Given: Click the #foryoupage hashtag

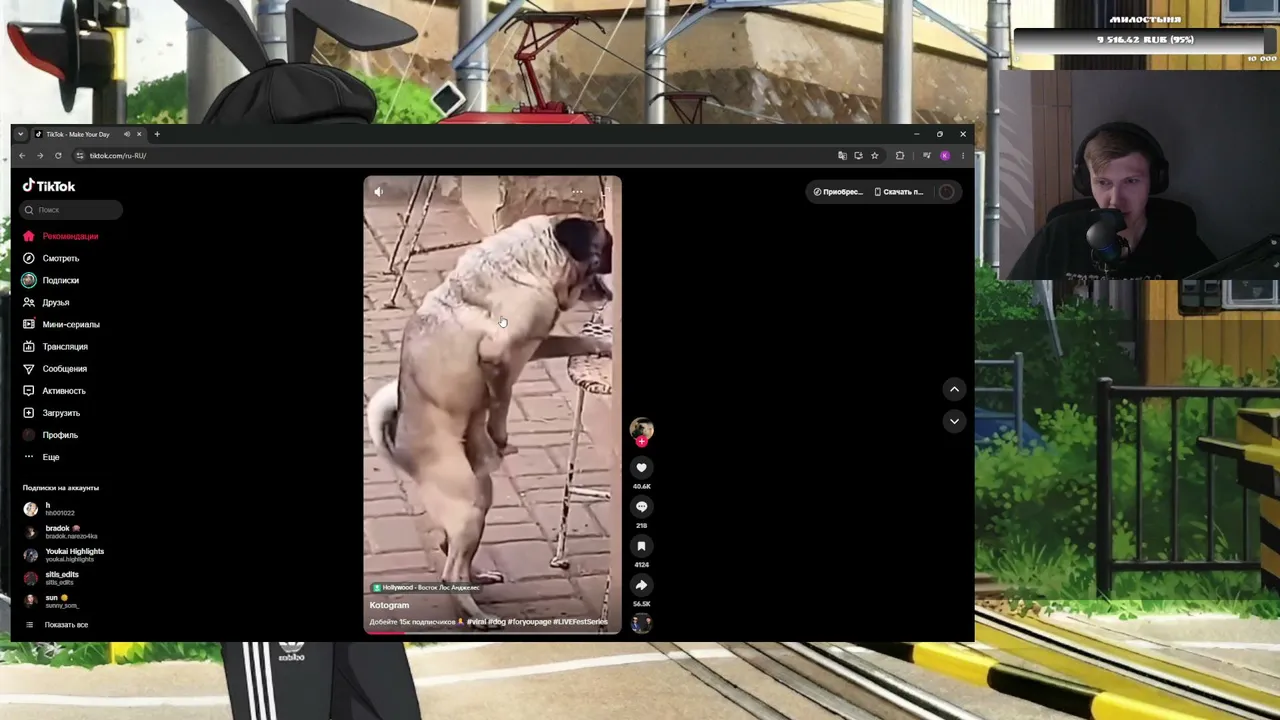Looking at the screenshot, I should click(x=529, y=622).
